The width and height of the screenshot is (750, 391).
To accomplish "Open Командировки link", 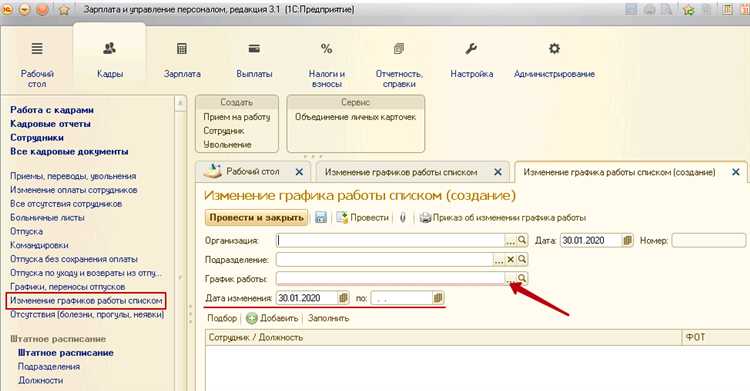I will point(39,246).
